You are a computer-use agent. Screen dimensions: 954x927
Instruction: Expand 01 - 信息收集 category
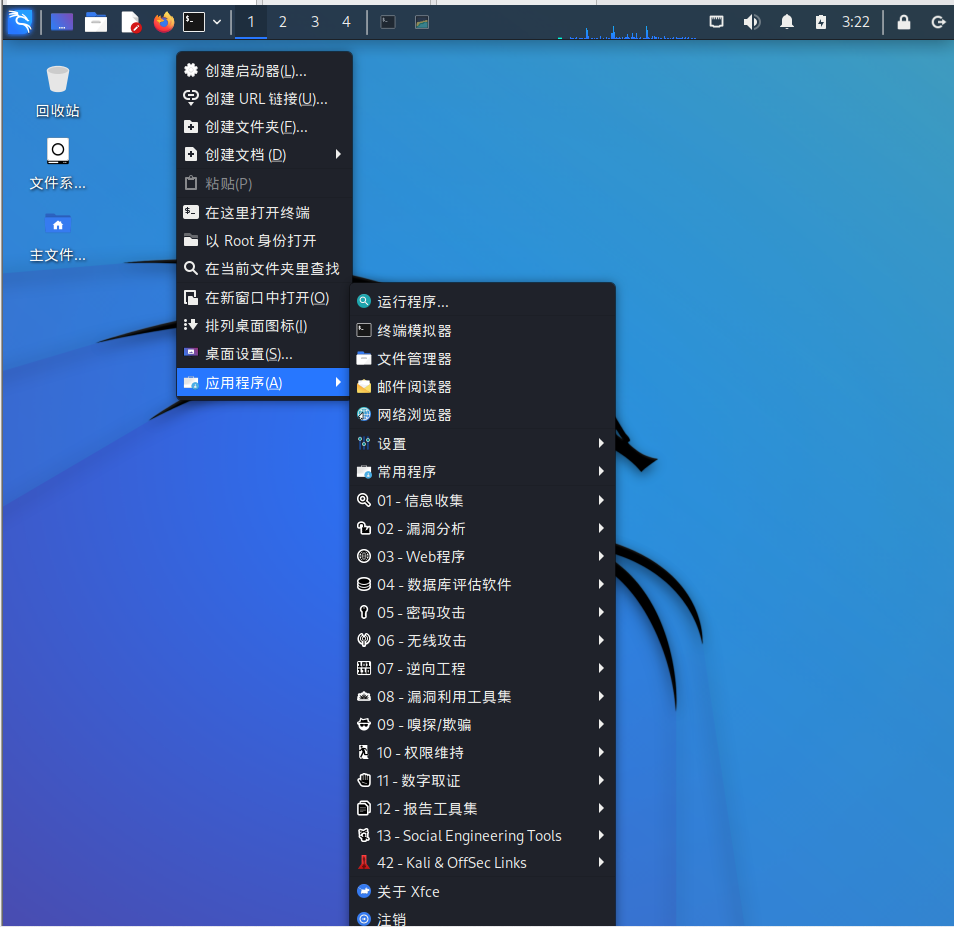pos(482,500)
